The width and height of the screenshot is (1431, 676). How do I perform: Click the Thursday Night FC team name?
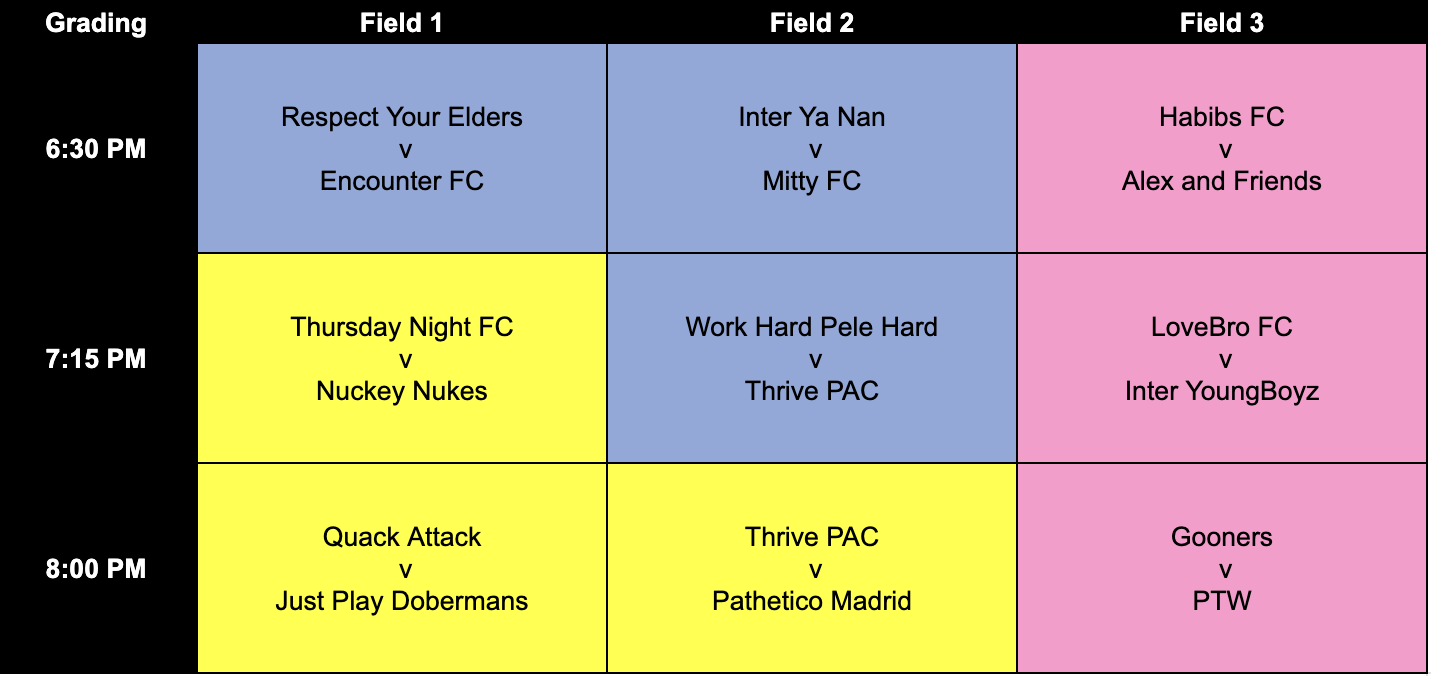[x=402, y=327]
